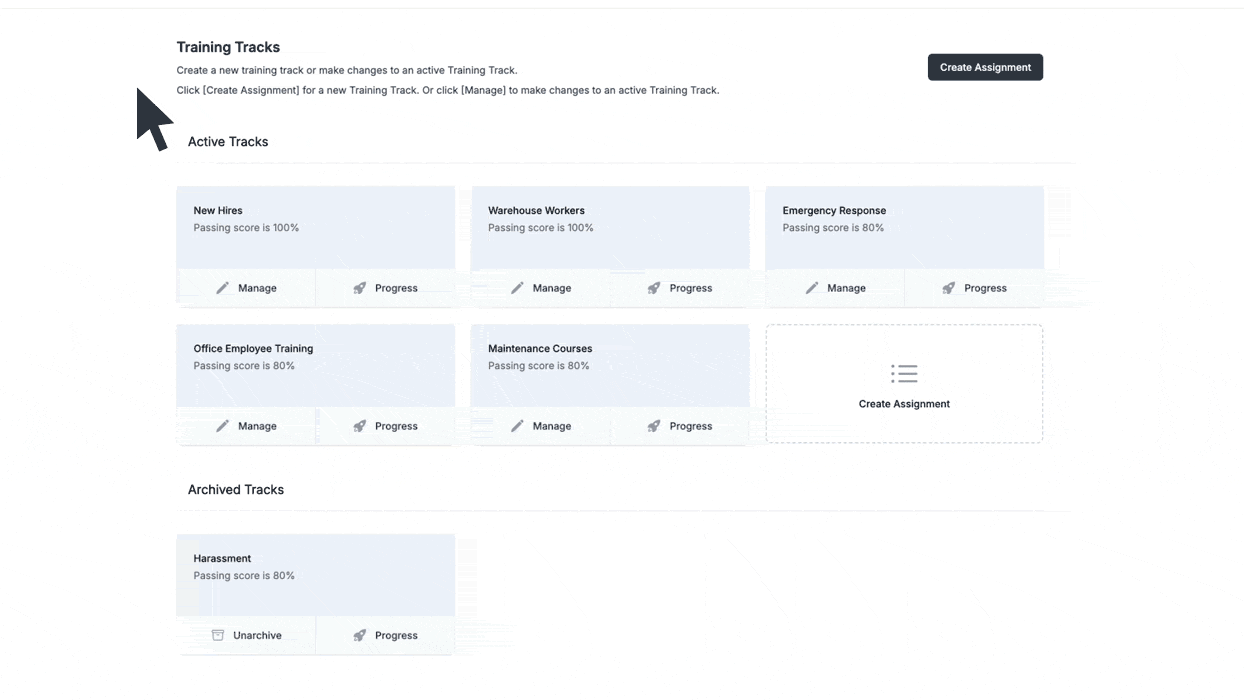Click archive box icon on Harassment card
This screenshot has height=700, width=1244.
click(x=218, y=635)
